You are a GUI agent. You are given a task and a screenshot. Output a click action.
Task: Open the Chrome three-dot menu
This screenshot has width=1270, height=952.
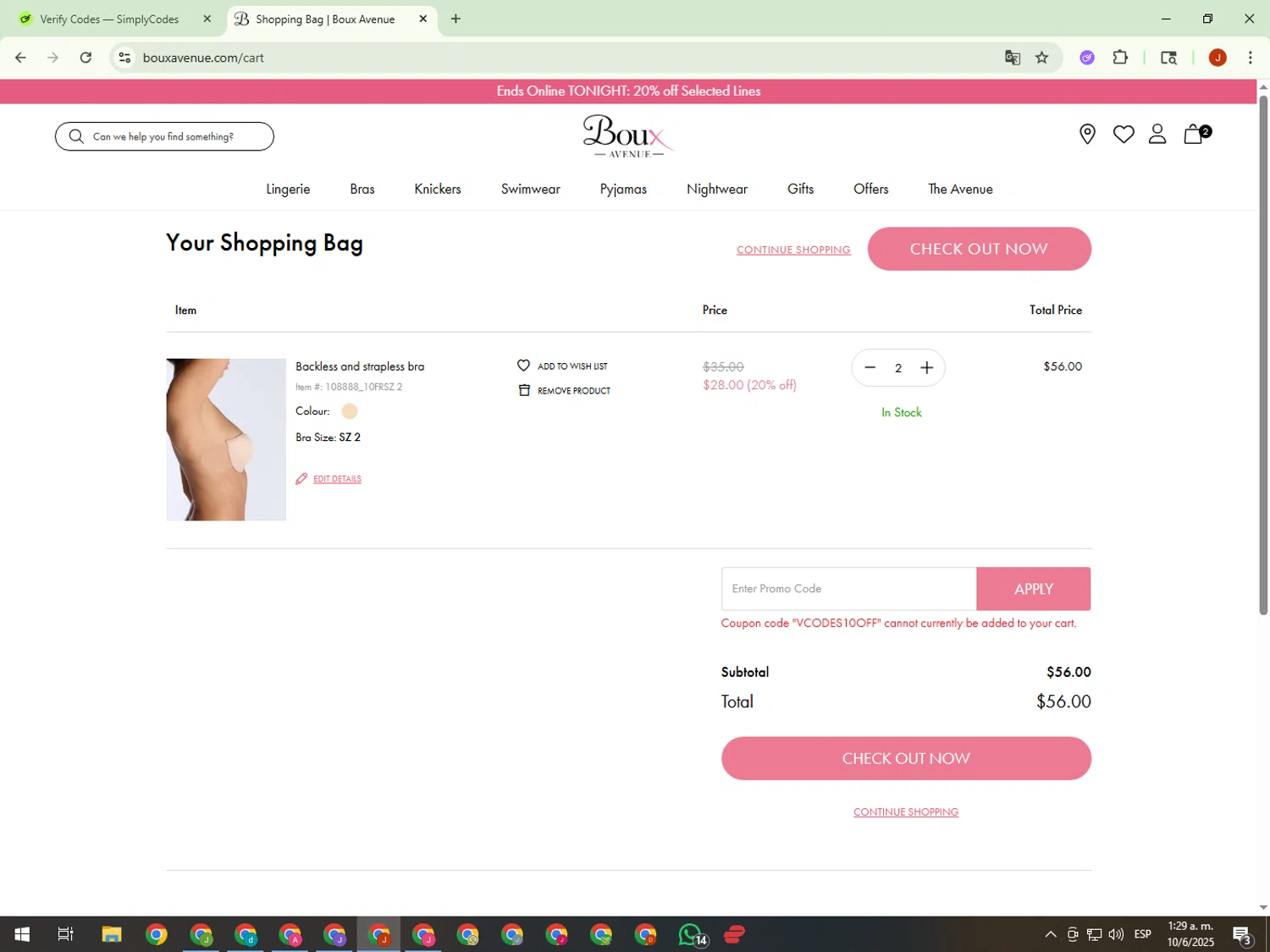(1250, 58)
